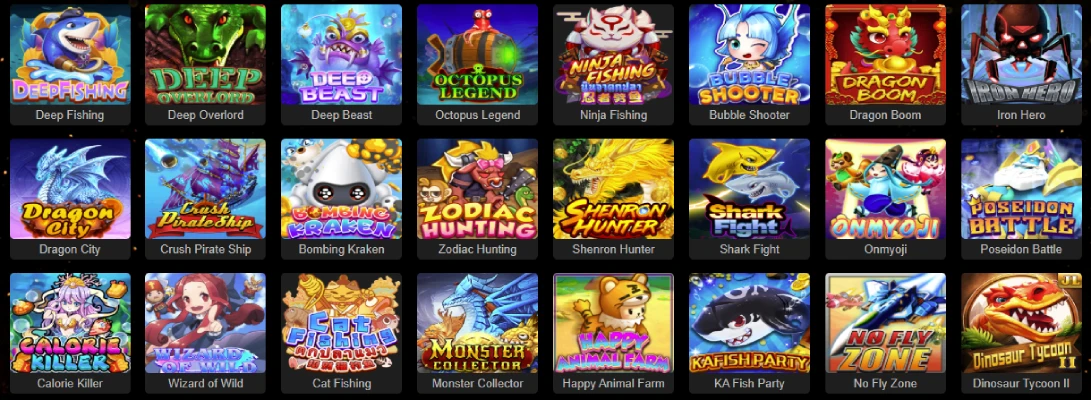
Task: Select the Dragon City game icon
Action: [70, 189]
